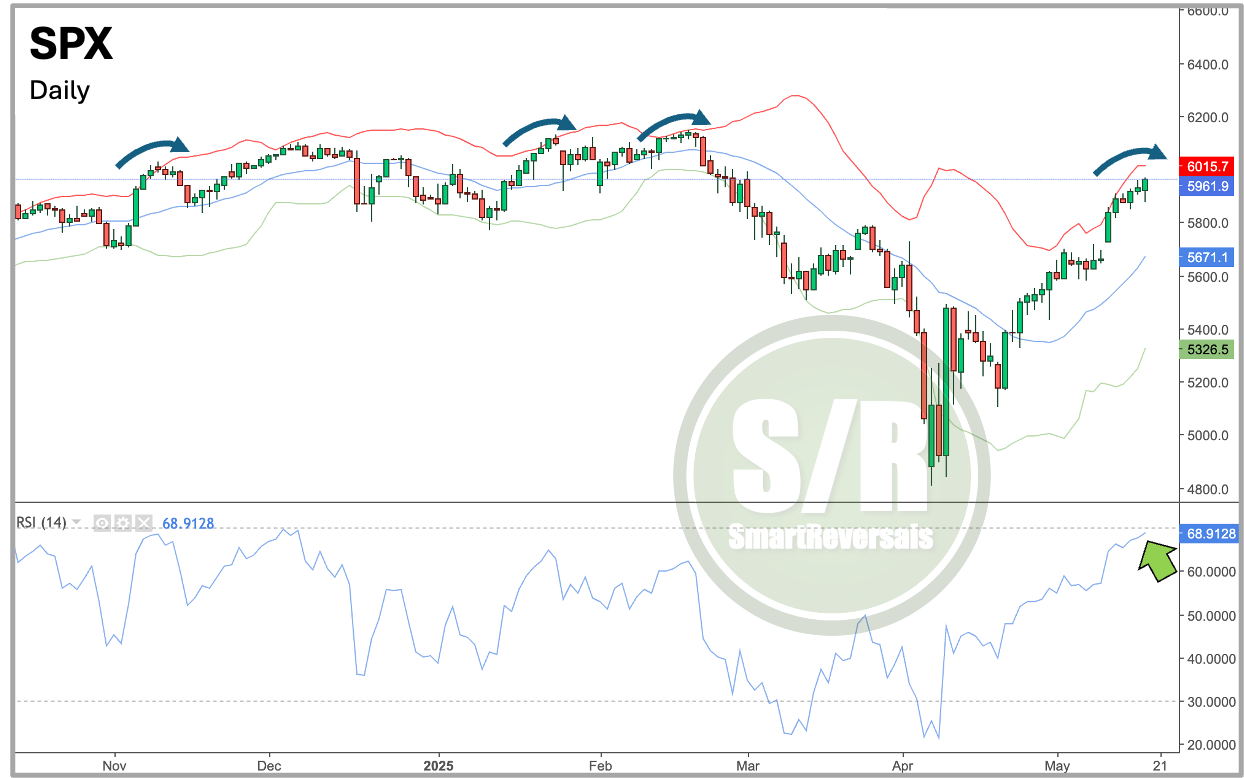
Task: Click the 5800.0 price axis label
Action: pos(1208,224)
